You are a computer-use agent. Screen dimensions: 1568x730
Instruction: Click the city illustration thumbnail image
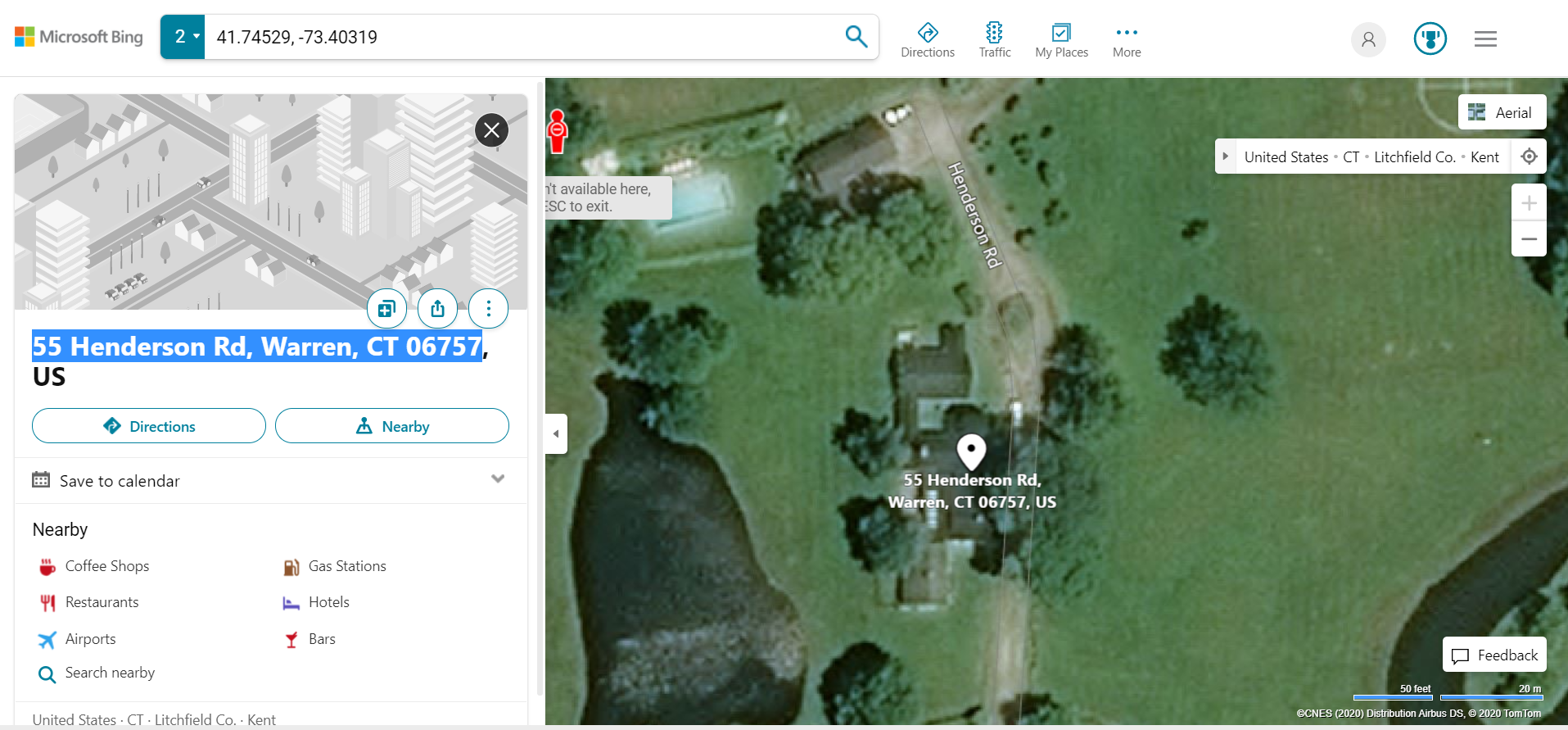tap(271, 202)
